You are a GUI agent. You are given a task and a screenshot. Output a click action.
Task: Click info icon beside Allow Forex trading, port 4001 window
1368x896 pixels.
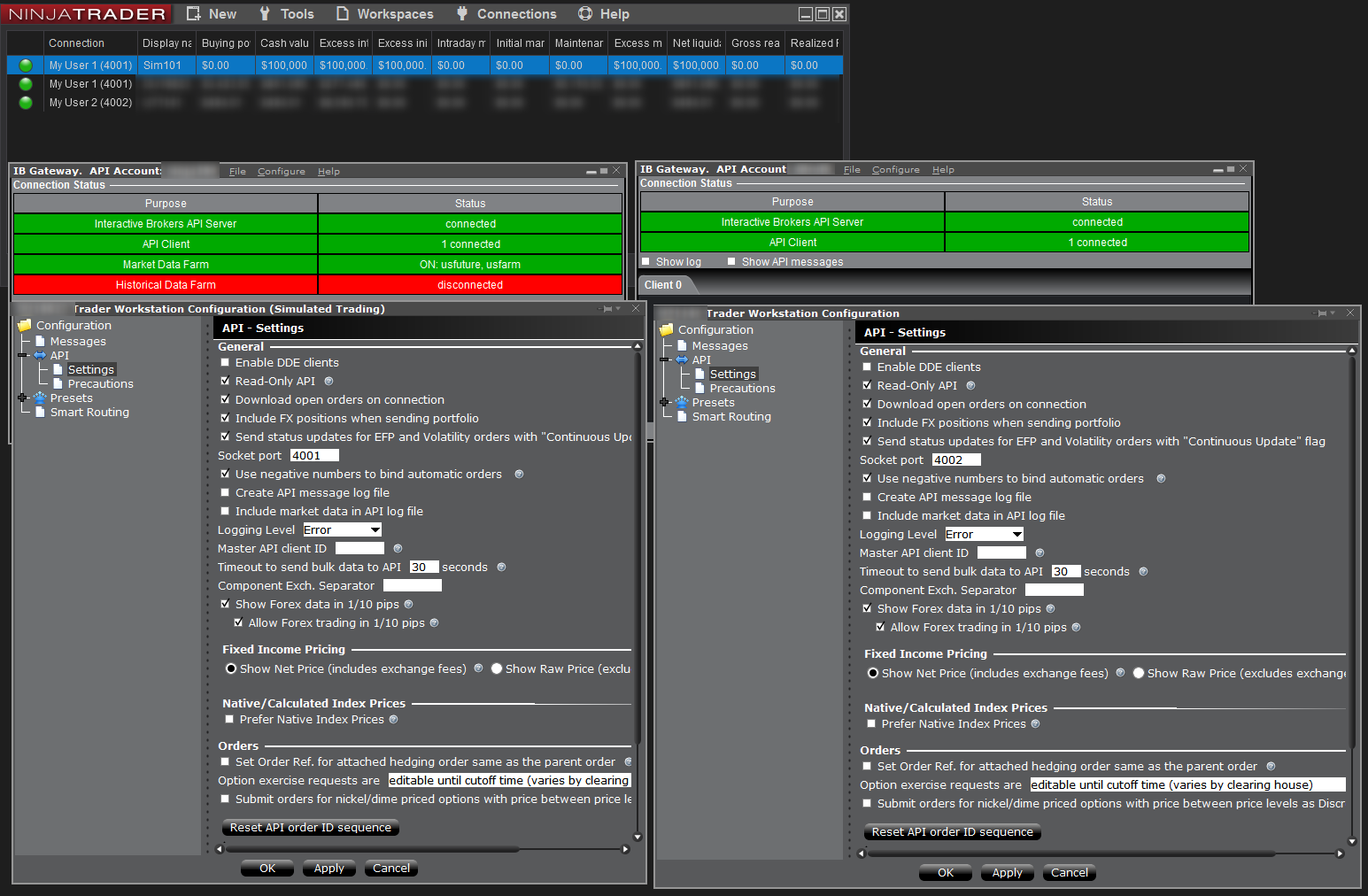pyautogui.click(x=434, y=623)
